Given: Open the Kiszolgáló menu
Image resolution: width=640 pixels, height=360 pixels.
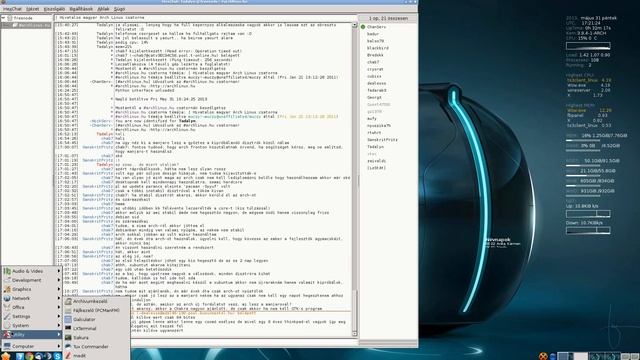Looking at the screenshot, I should point(54,9).
